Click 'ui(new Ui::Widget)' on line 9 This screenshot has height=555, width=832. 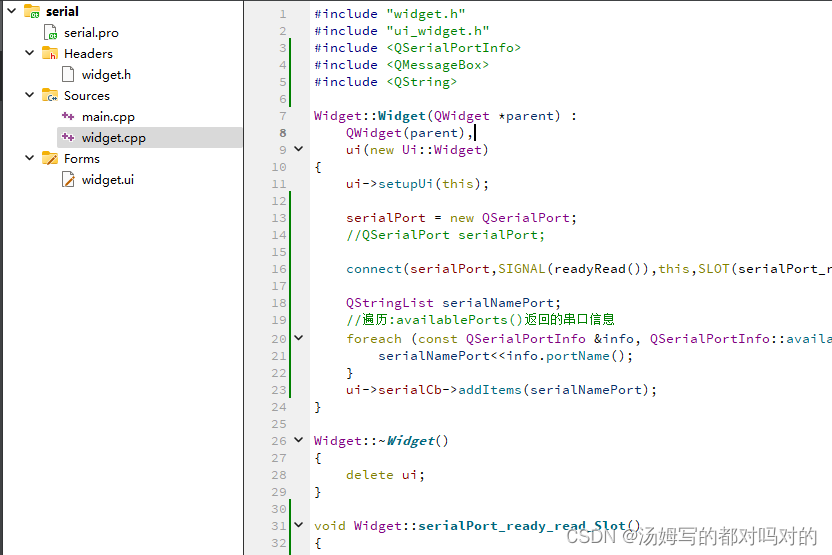click(417, 150)
